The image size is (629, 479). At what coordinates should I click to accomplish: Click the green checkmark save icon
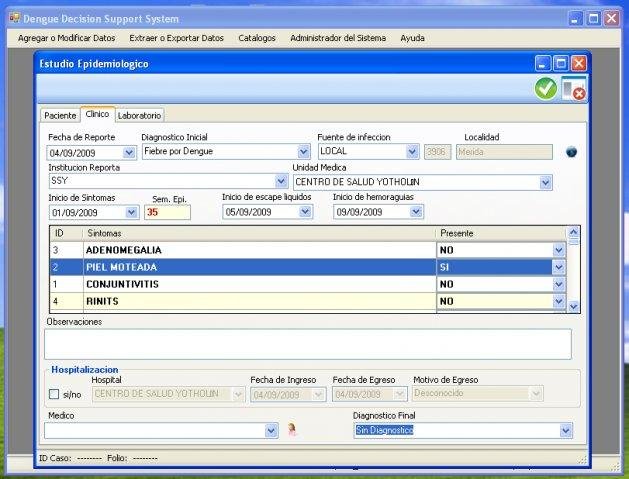tap(546, 88)
